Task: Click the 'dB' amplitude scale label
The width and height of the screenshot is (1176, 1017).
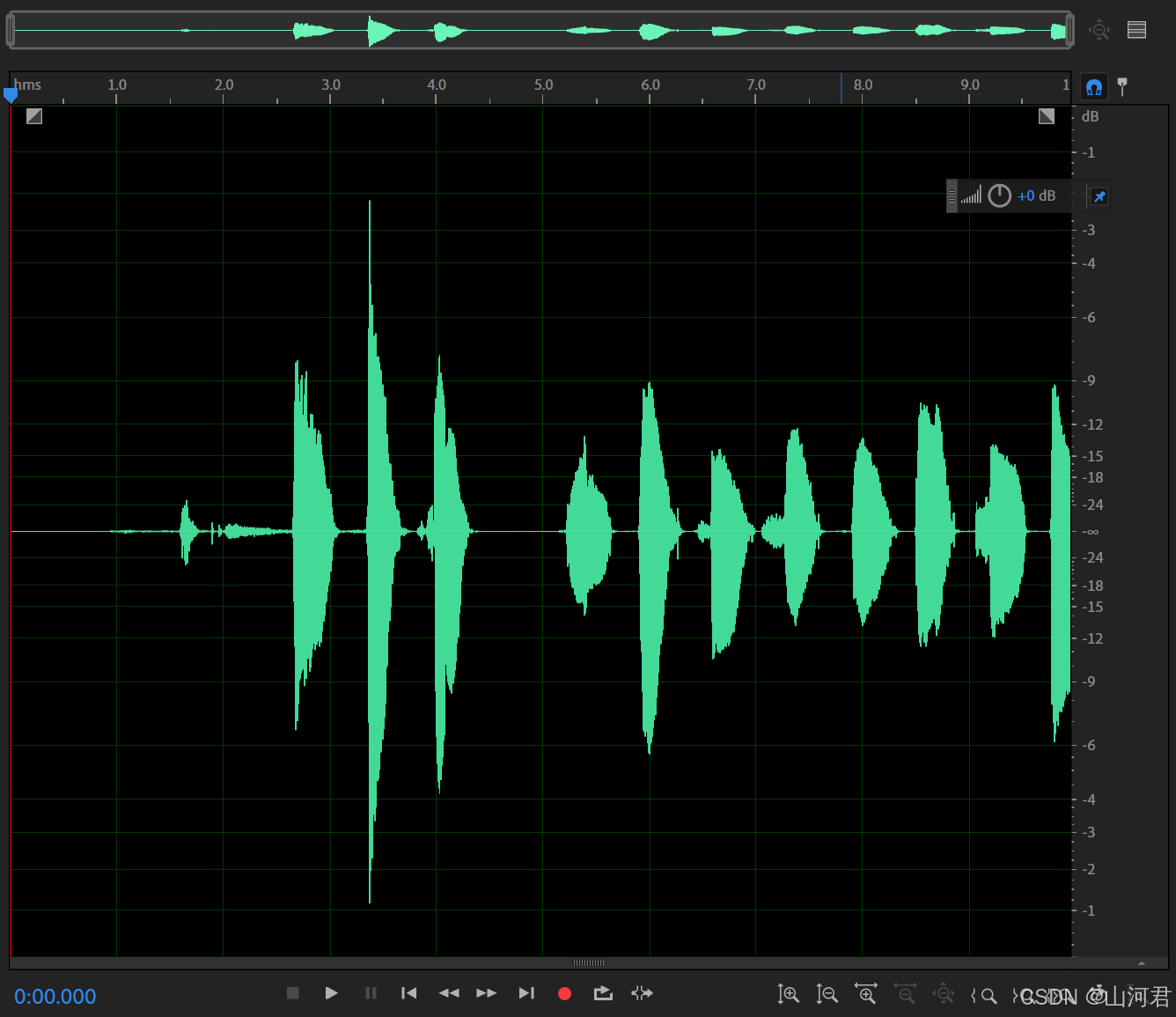Action: click(1090, 116)
